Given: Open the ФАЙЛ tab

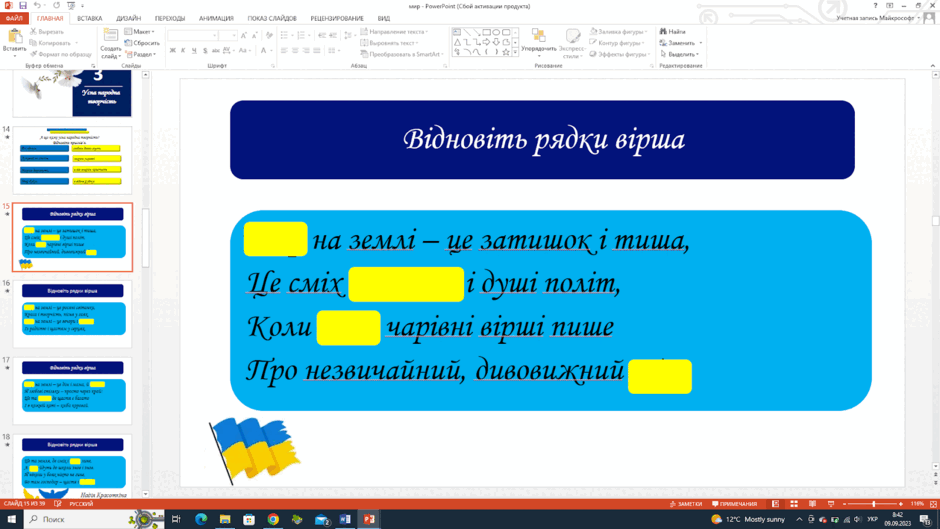Looking at the screenshot, I should coord(14,19).
